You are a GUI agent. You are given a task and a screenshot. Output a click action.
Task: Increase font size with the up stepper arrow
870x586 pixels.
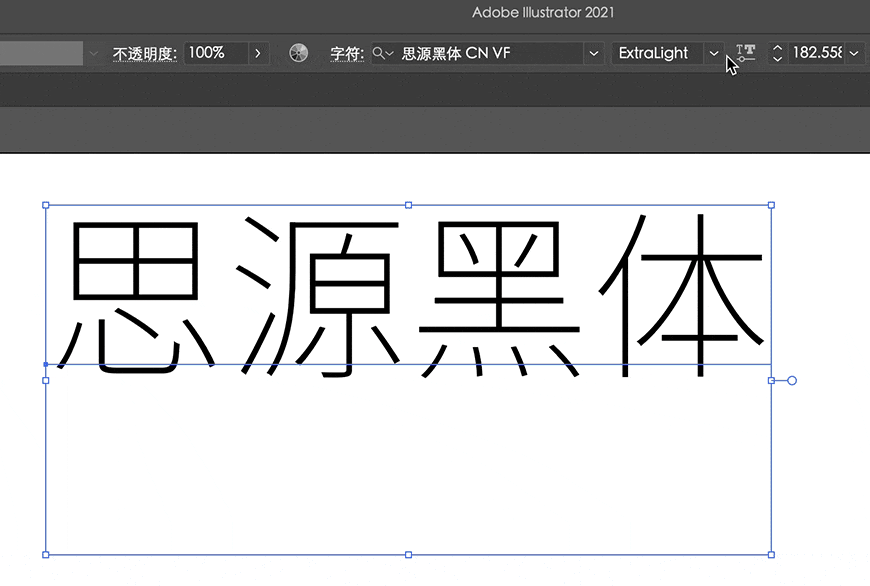coord(777,48)
